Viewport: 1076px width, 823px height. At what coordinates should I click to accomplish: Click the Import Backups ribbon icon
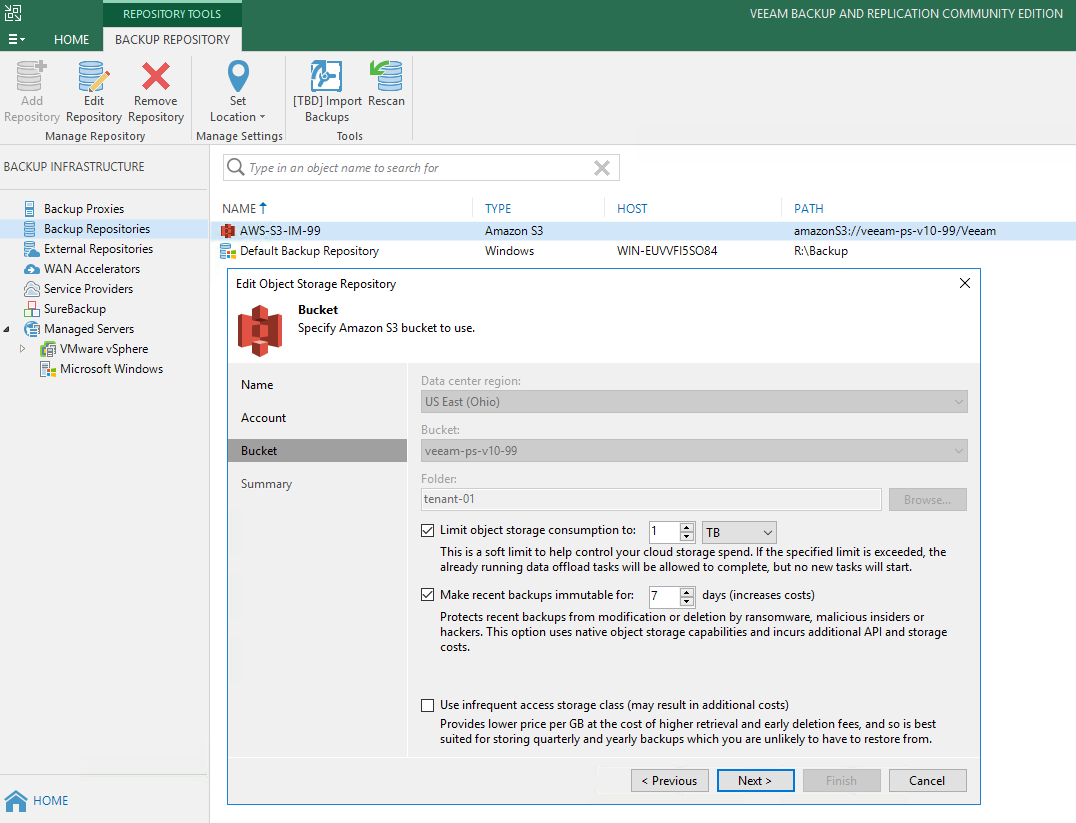click(327, 76)
